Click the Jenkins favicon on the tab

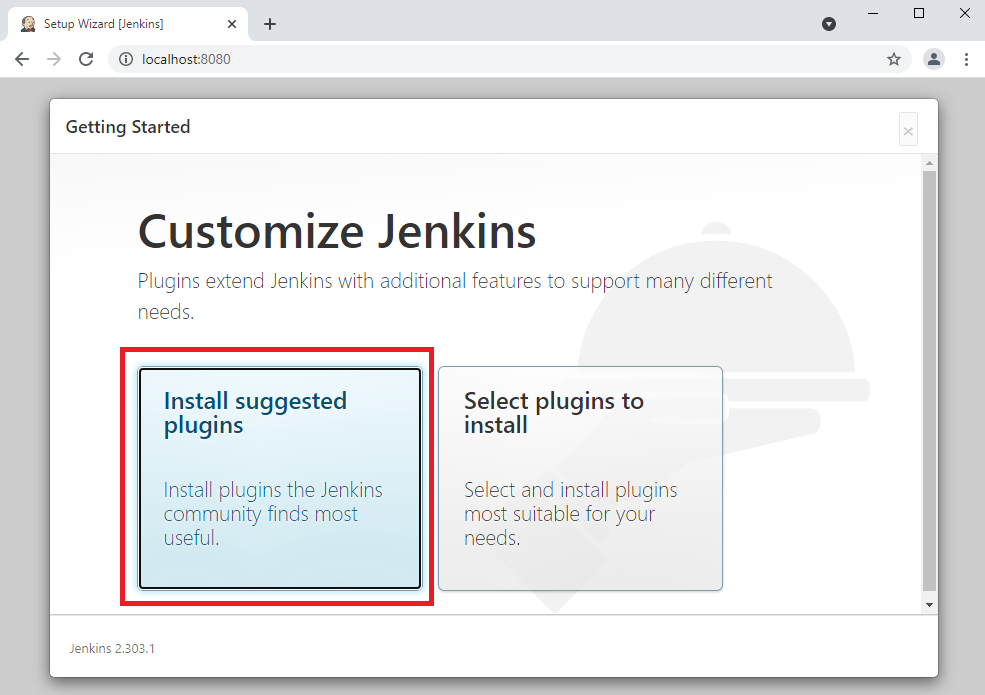click(28, 24)
